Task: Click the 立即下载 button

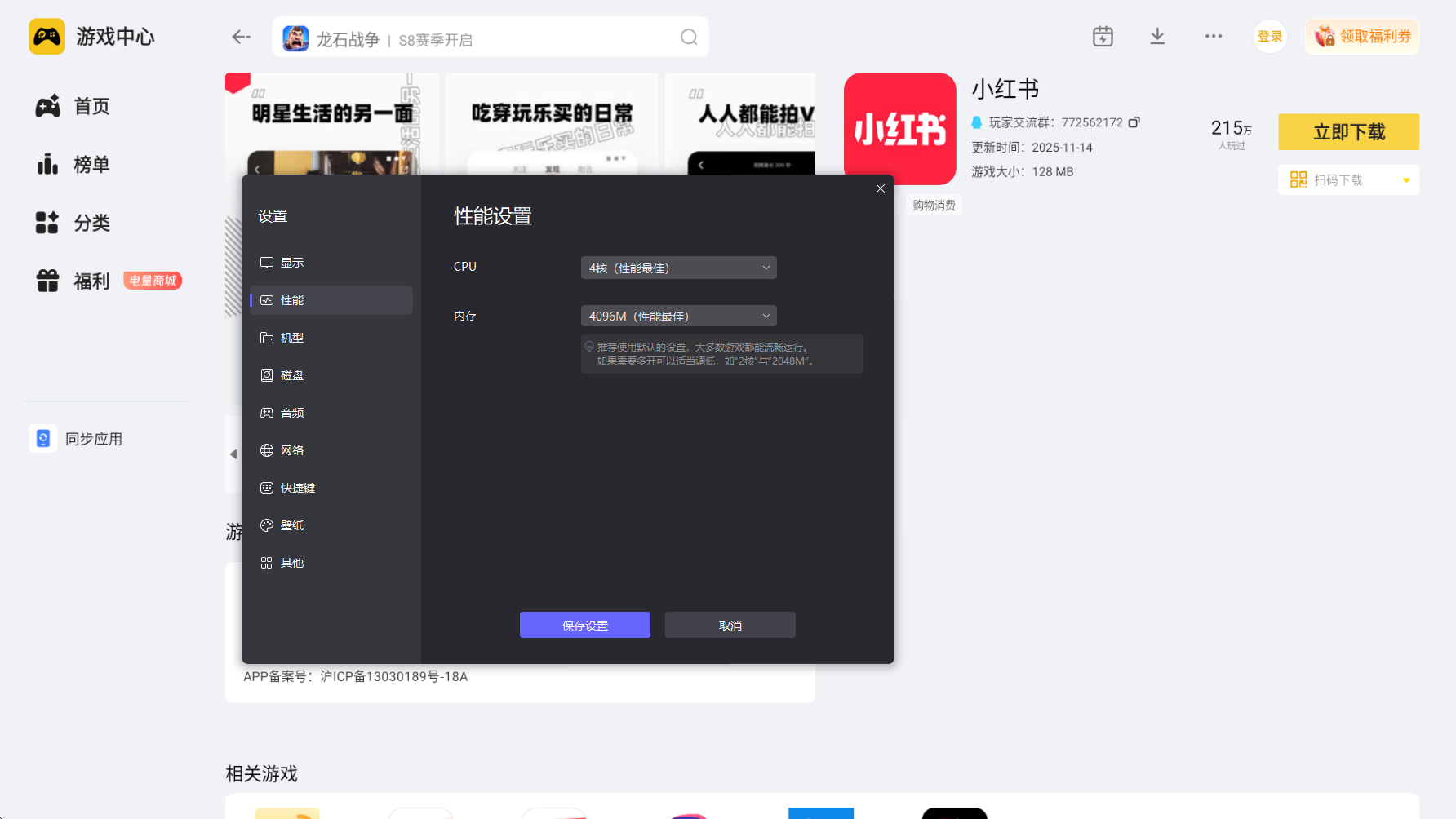Action: pyautogui.click(x=1348, y=132)
